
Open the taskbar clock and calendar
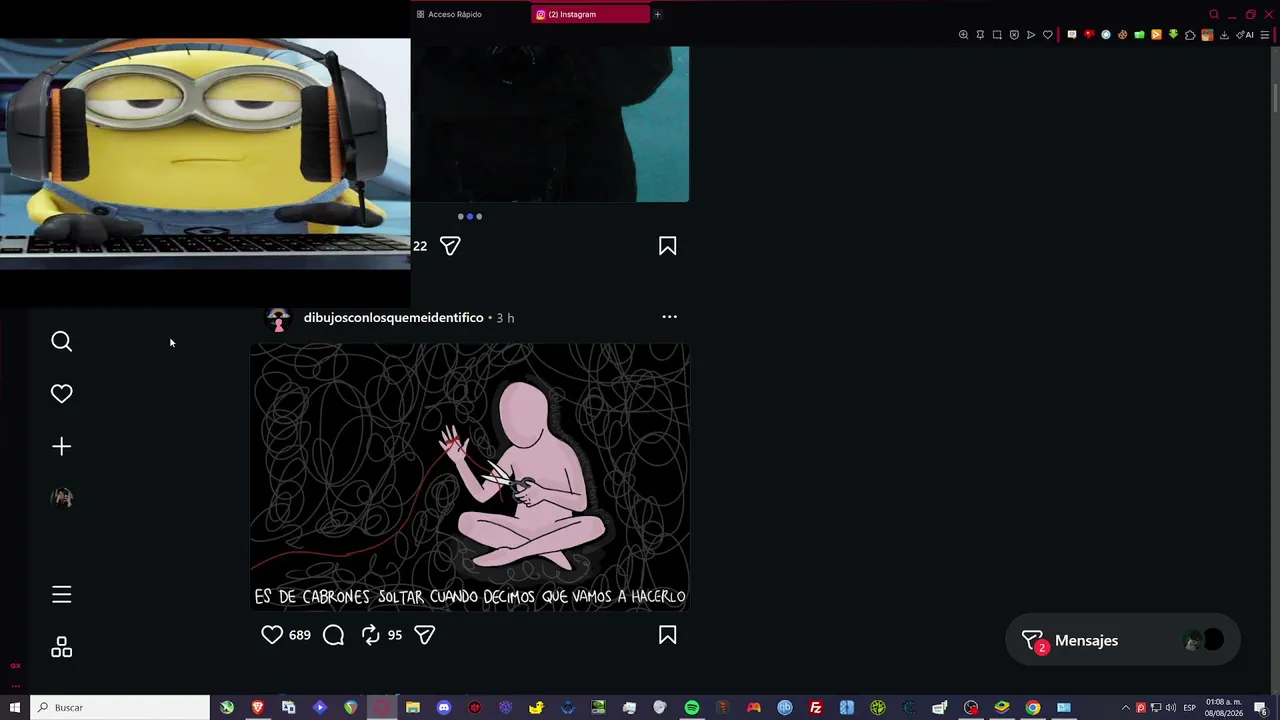1224,708
